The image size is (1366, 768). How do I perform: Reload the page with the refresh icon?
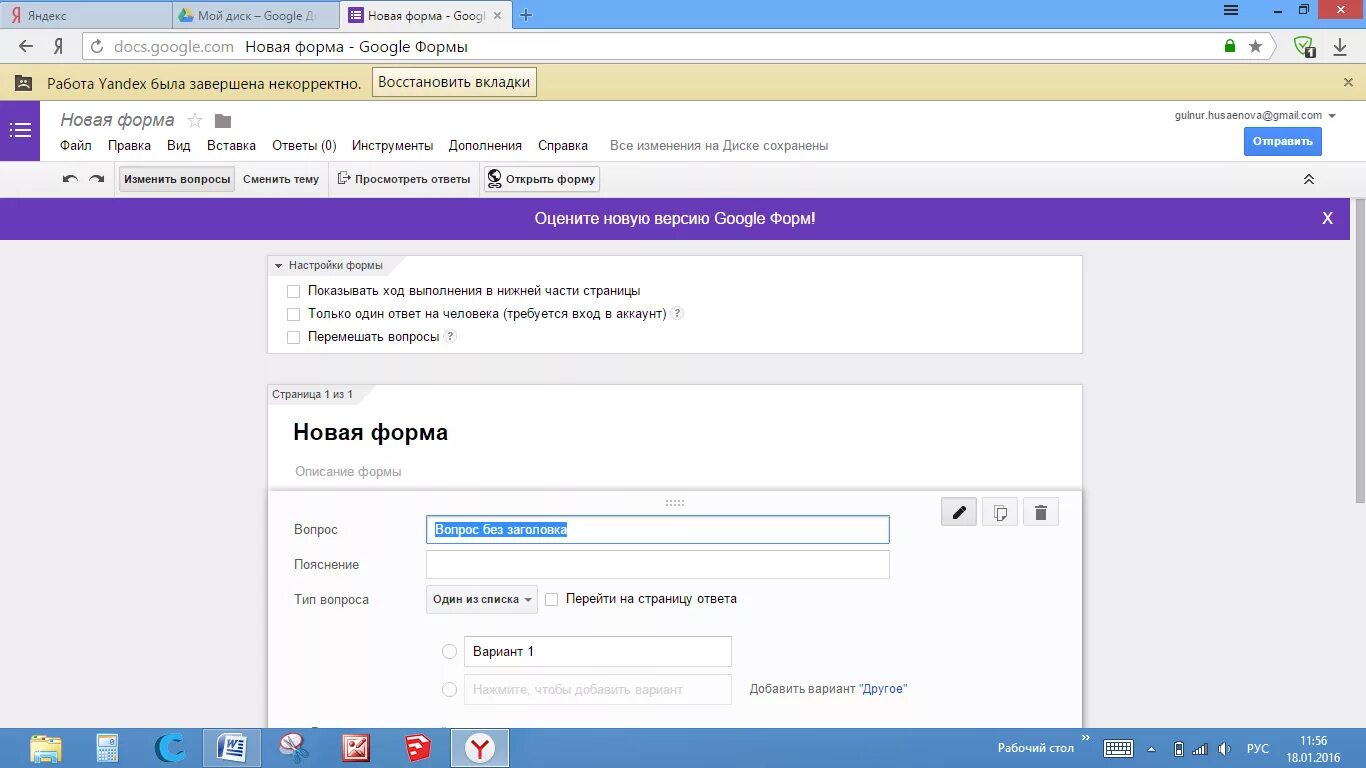97,46
